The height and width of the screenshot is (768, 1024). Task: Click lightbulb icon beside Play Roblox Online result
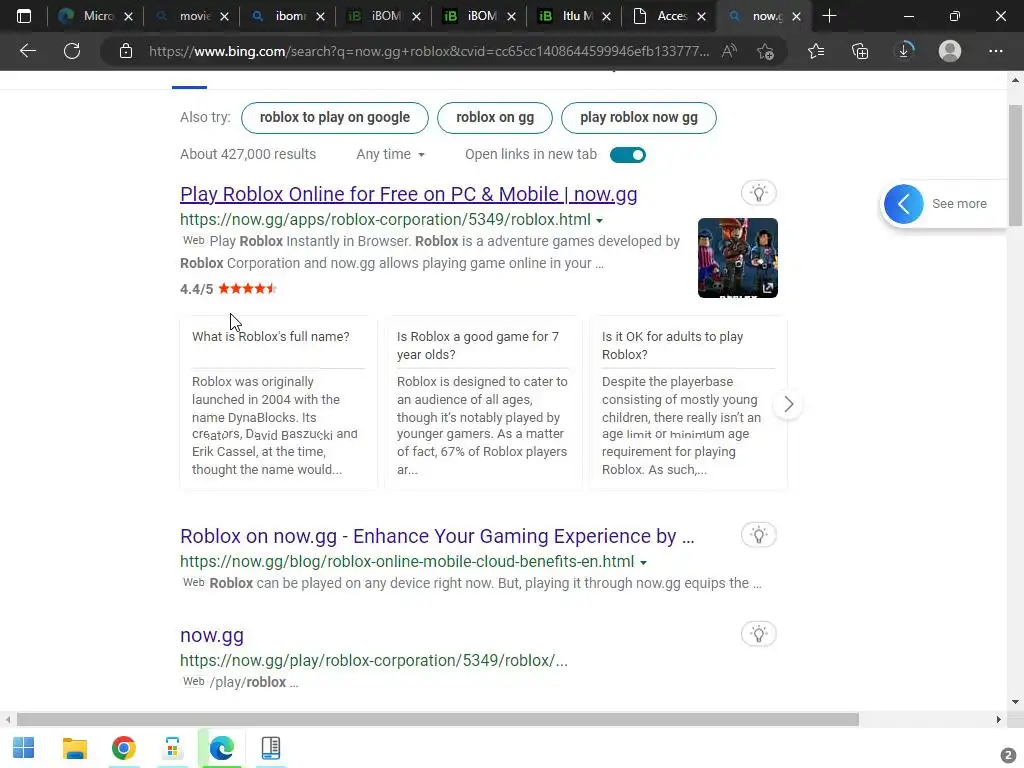click(758, 193)
